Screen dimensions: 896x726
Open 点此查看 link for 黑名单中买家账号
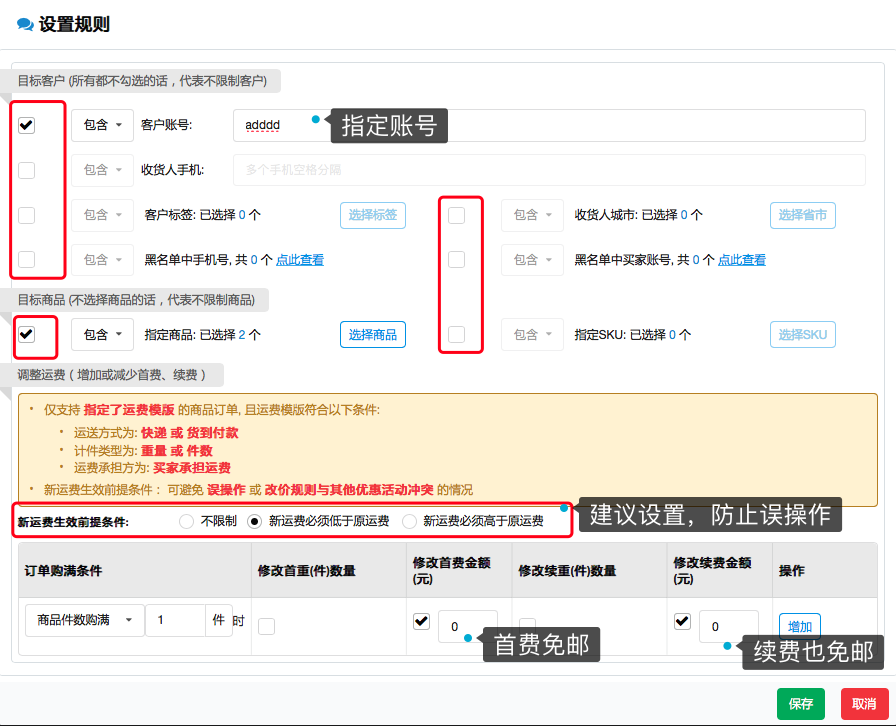click(x=742, y=260)
